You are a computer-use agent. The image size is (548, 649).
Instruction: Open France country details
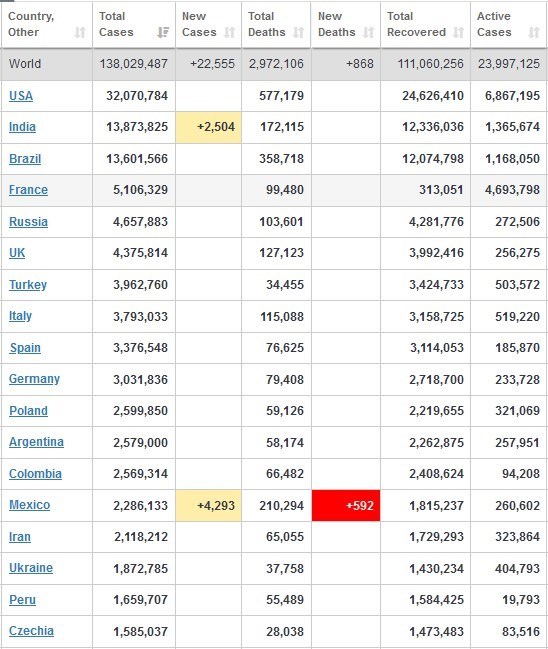28,190
